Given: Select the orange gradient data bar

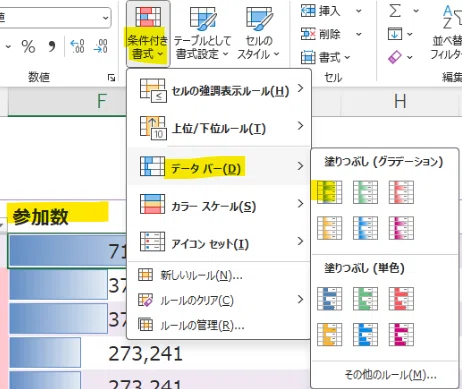Looking at the screenshot, I should pos(329,228).
